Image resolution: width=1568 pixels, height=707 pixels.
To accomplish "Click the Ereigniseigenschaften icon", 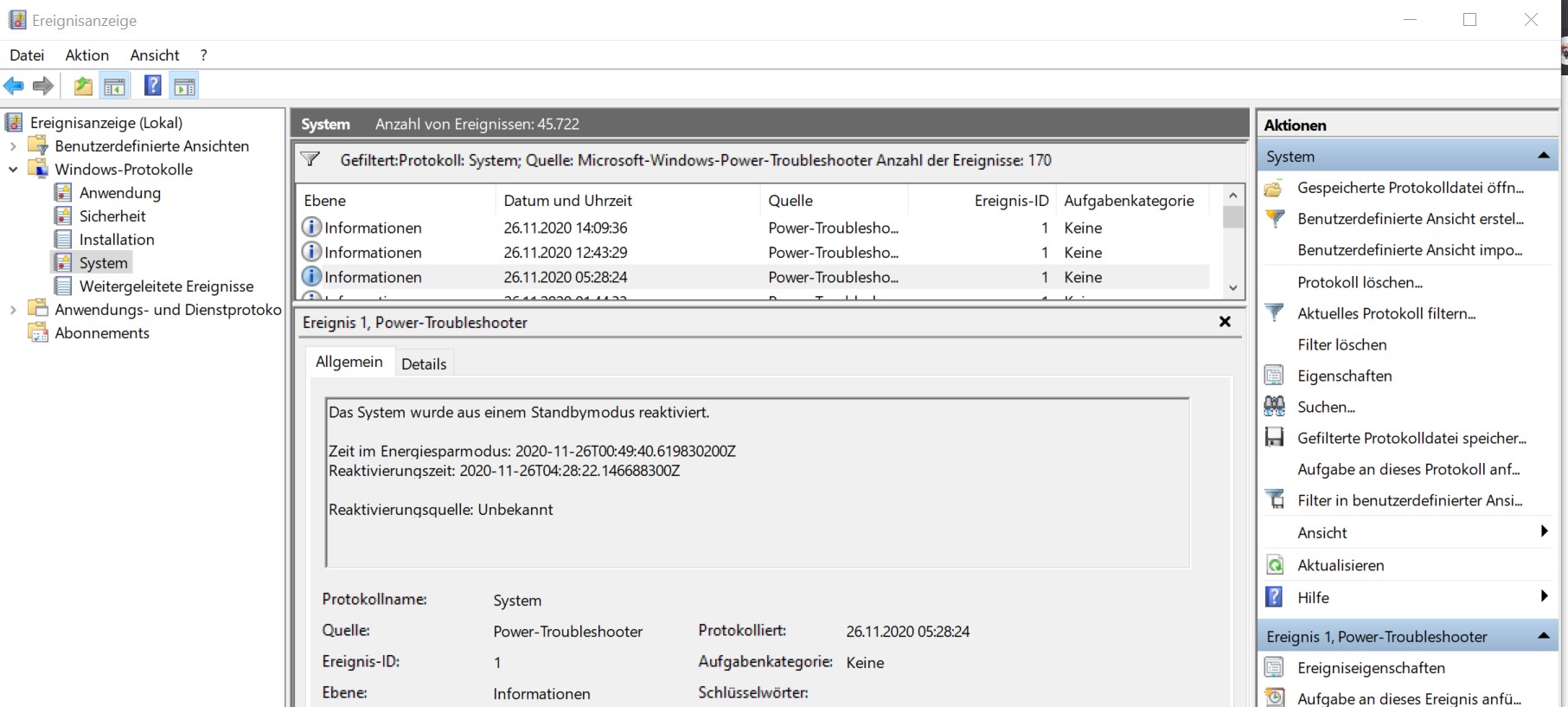I will click(x=1274, y=667).
